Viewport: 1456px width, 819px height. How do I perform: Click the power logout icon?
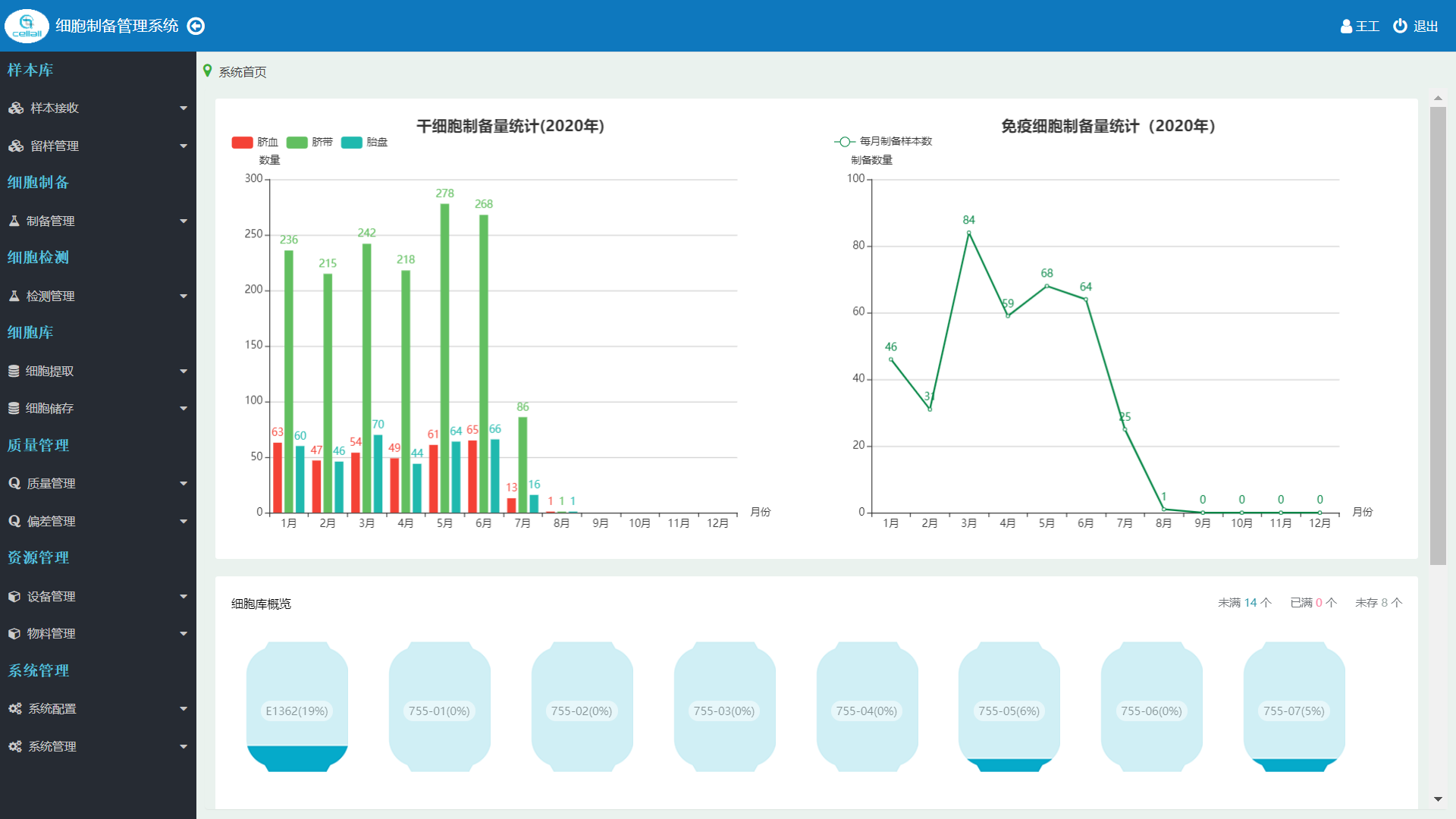coord(1400,26)
